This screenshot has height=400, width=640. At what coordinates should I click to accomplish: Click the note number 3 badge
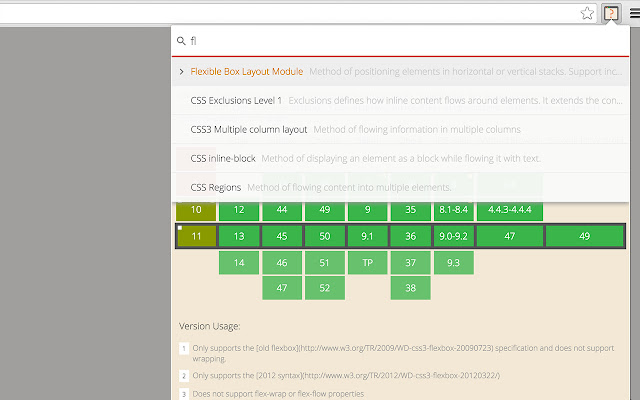pos(184,394)
